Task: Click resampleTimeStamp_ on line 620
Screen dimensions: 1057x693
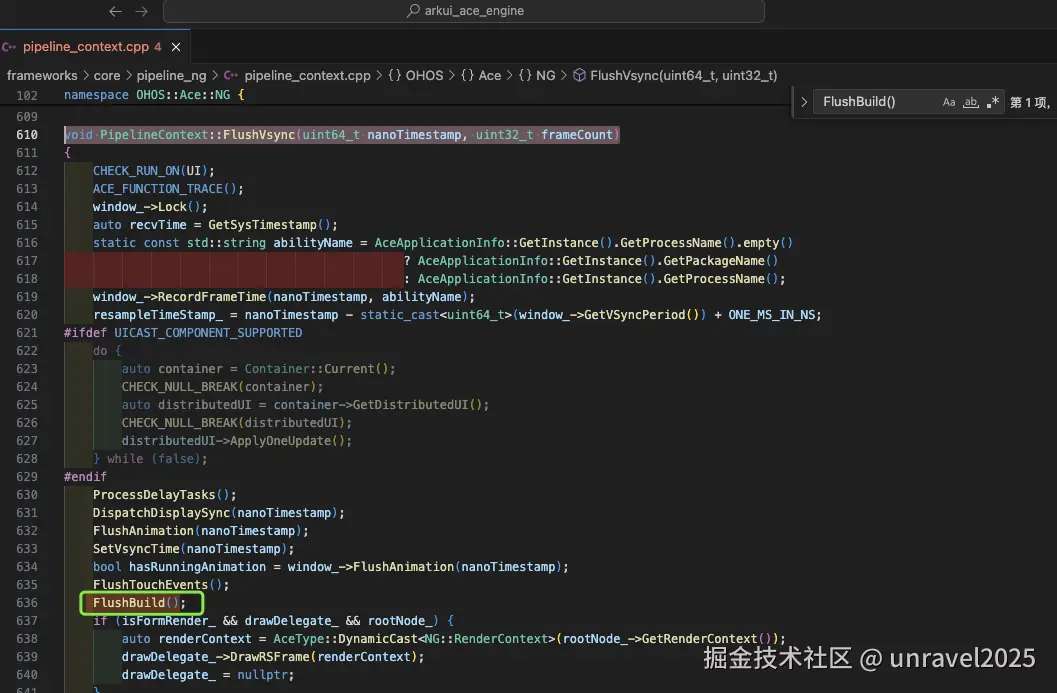Action: [158, 315]
